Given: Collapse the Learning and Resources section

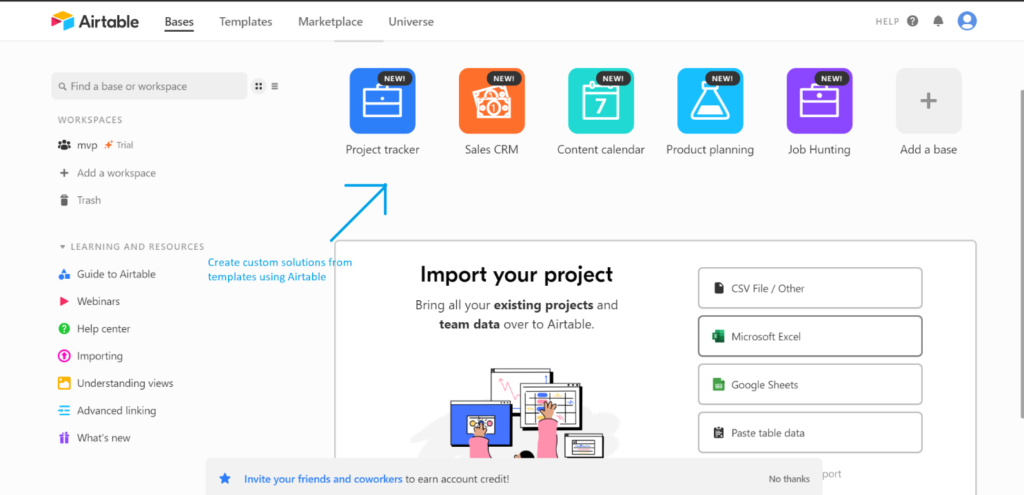Looking at the screenshot, I should [131, 247].
